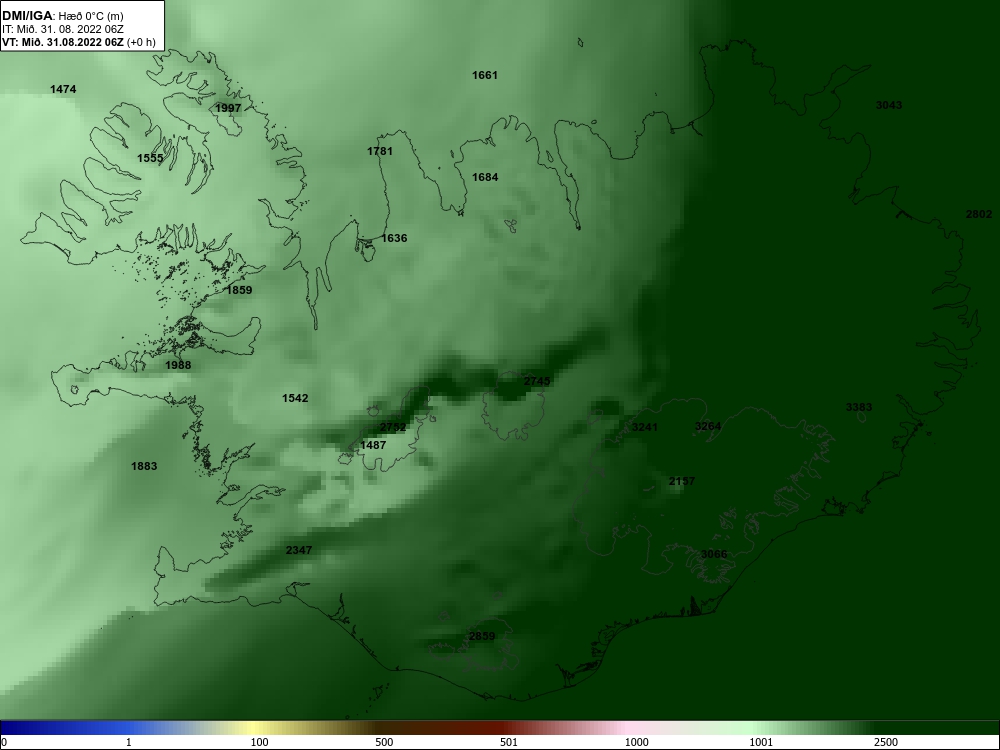1000x750 pixels.
Task: Select the 3241 value label
Action: (x=644, y=427)
